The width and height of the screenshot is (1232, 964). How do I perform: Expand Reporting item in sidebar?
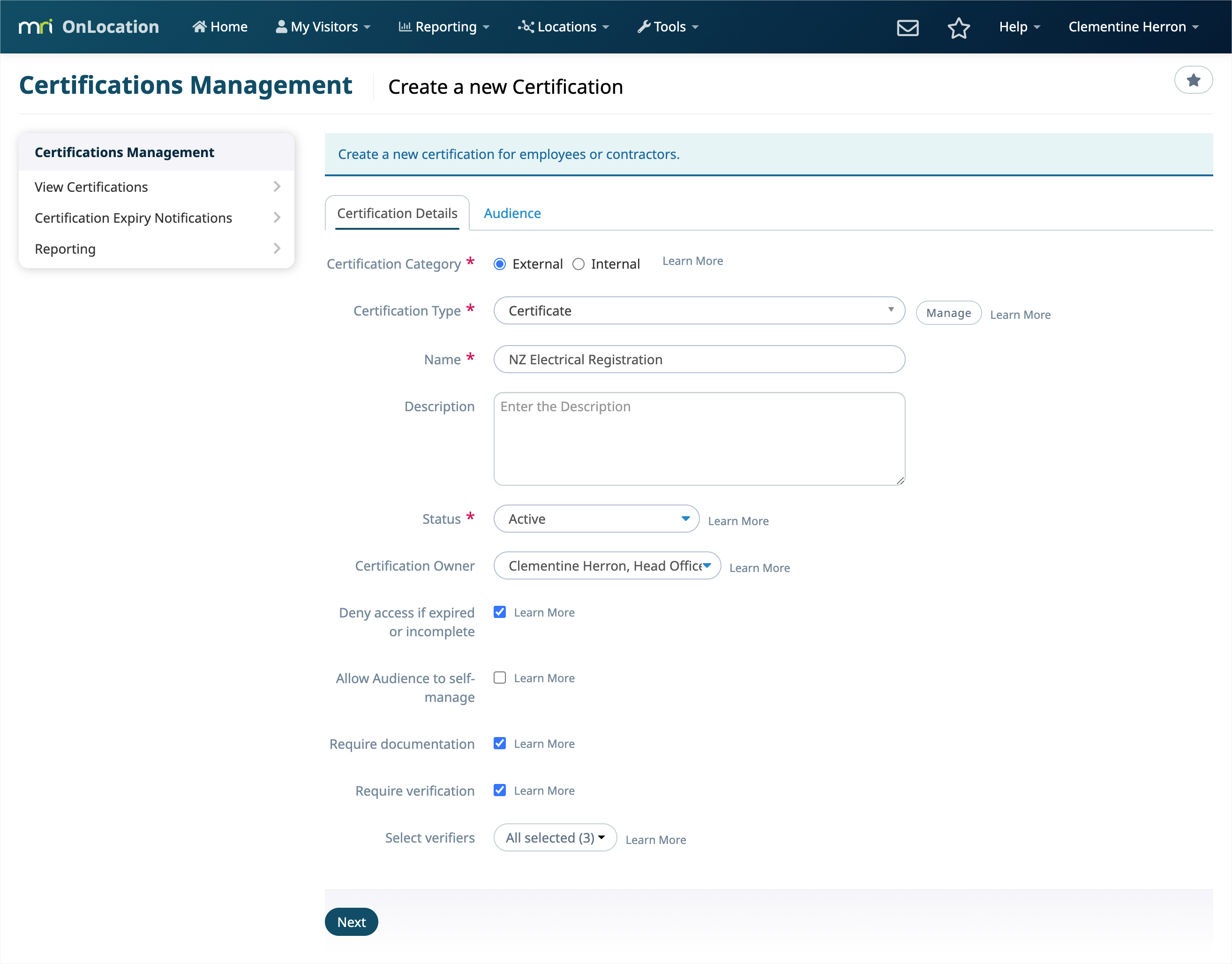pos(156,249)
